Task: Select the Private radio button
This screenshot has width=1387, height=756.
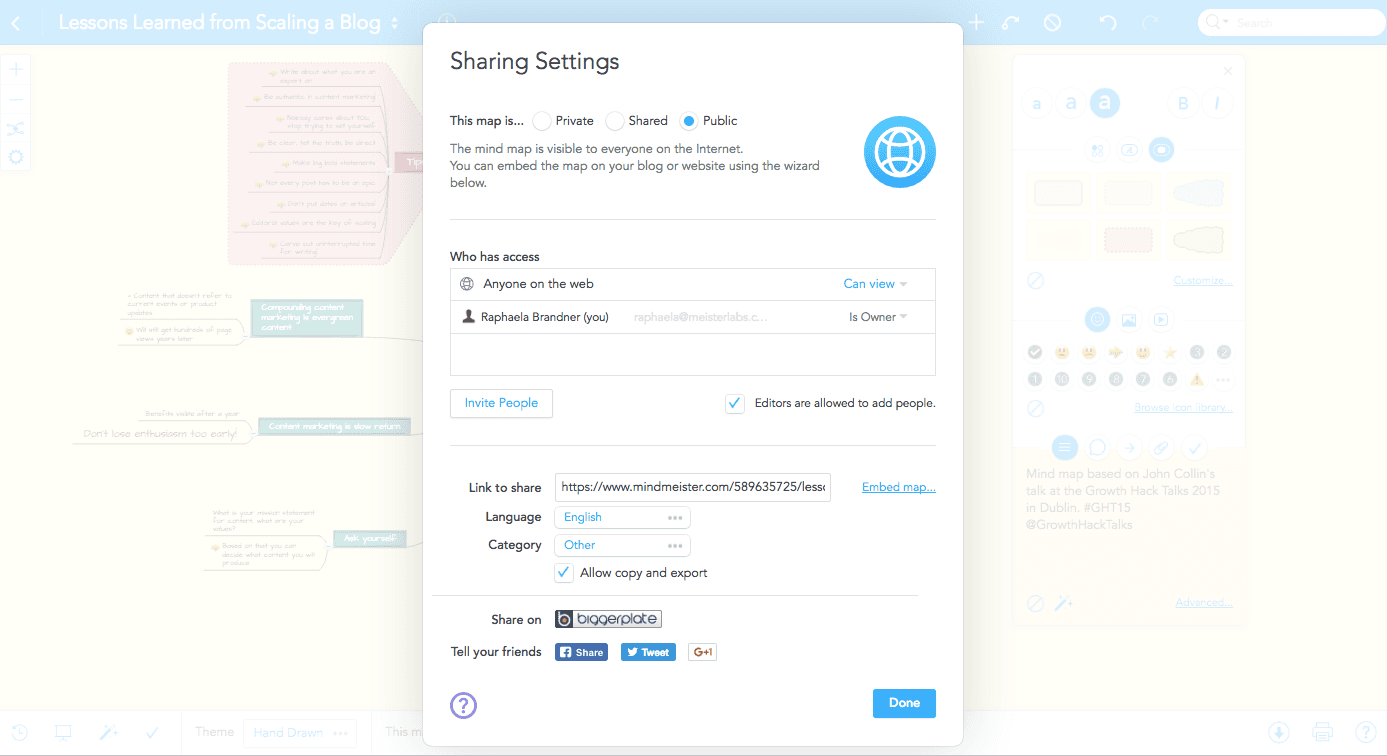Action: (x=542, y=121)
